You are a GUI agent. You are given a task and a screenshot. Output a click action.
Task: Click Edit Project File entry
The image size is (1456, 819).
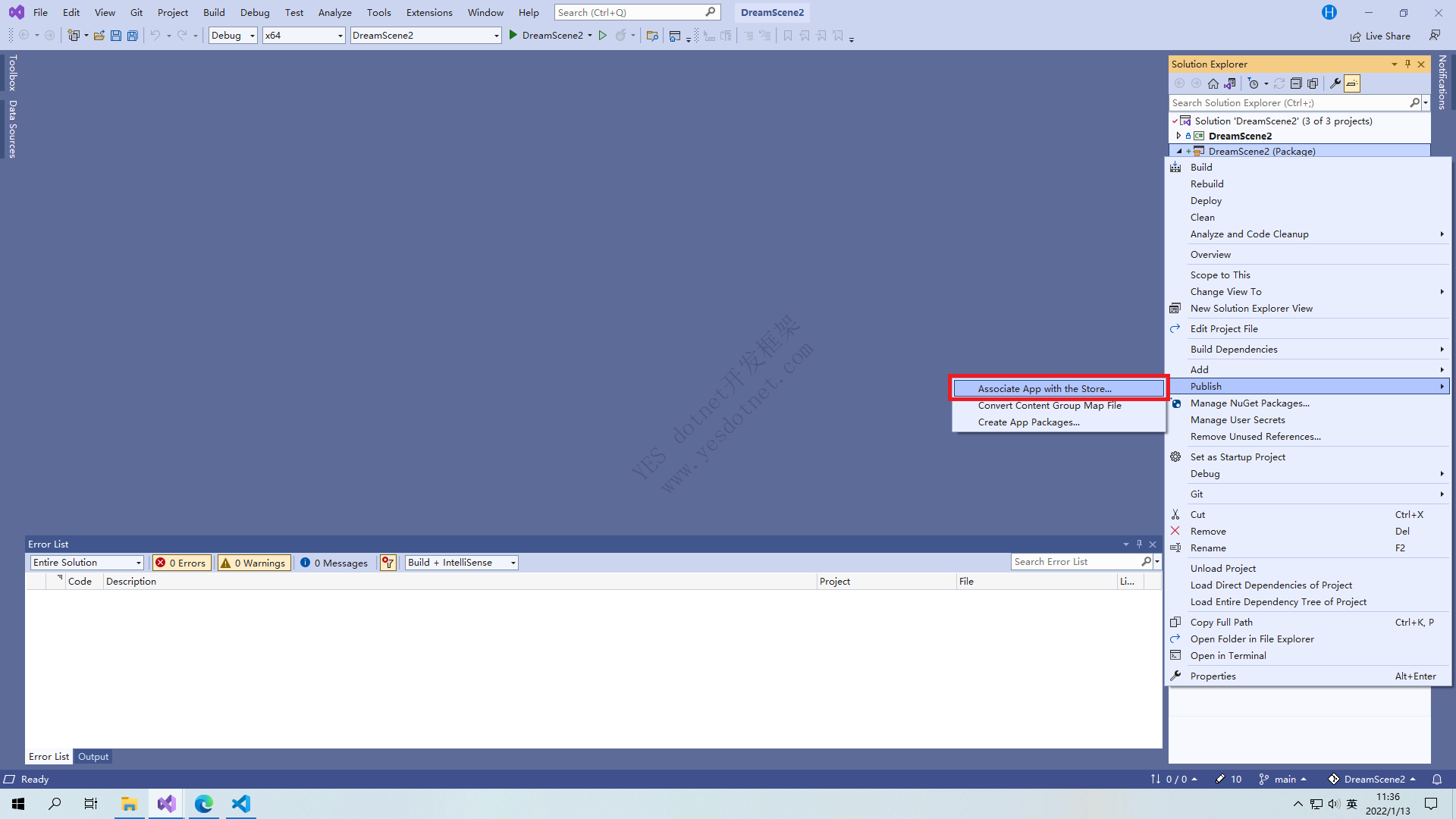click(x=1309, y=328)
